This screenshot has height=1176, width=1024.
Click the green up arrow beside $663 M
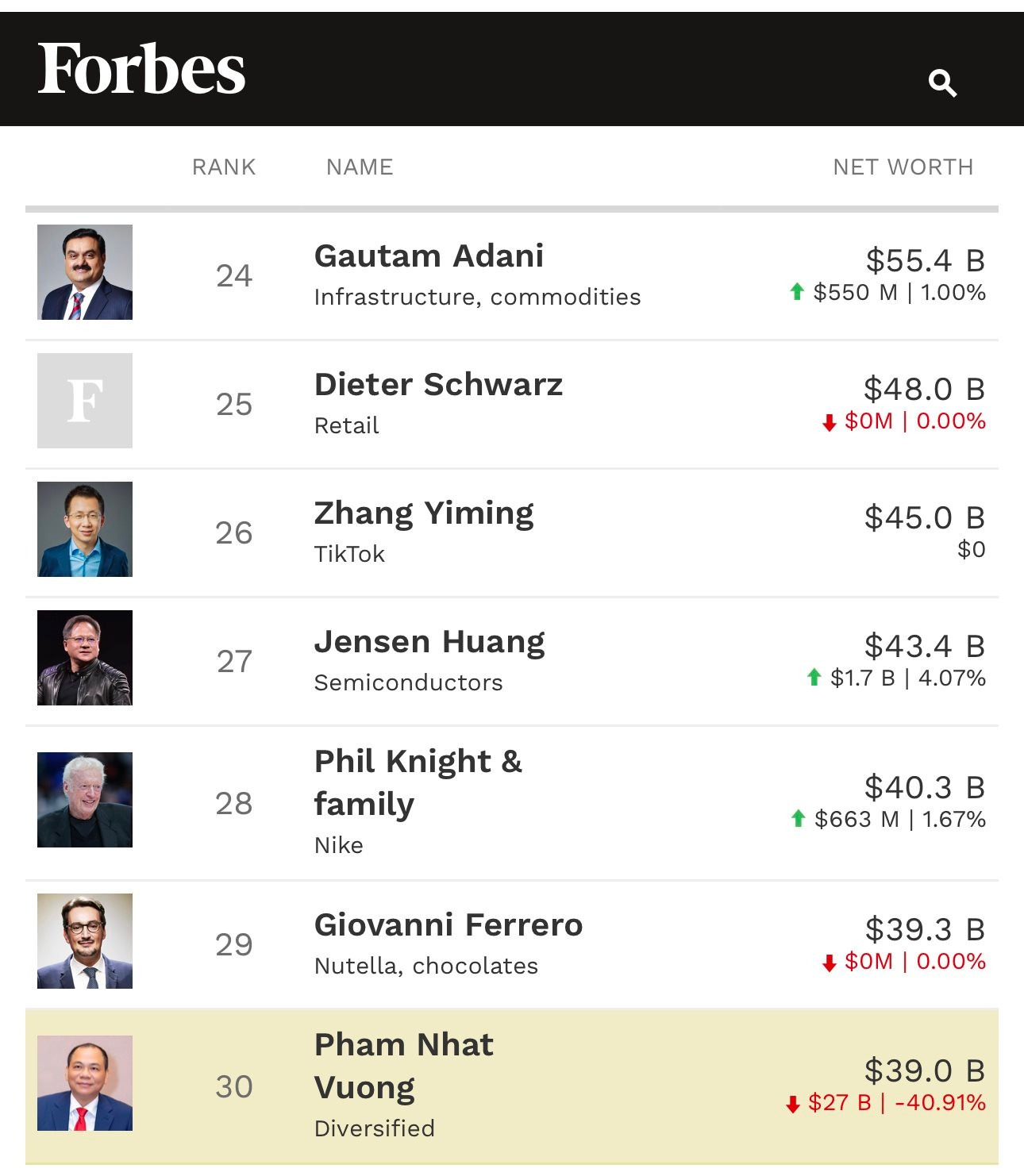[x=799, y=819]
